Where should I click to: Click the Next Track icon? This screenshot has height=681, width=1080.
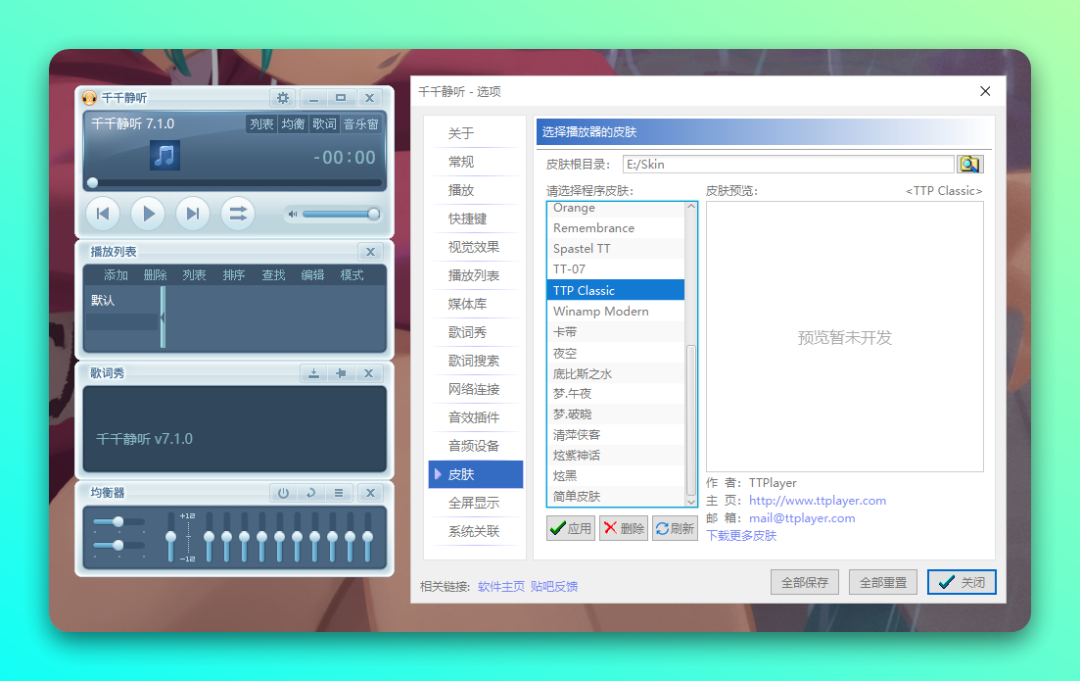[193, 213]
